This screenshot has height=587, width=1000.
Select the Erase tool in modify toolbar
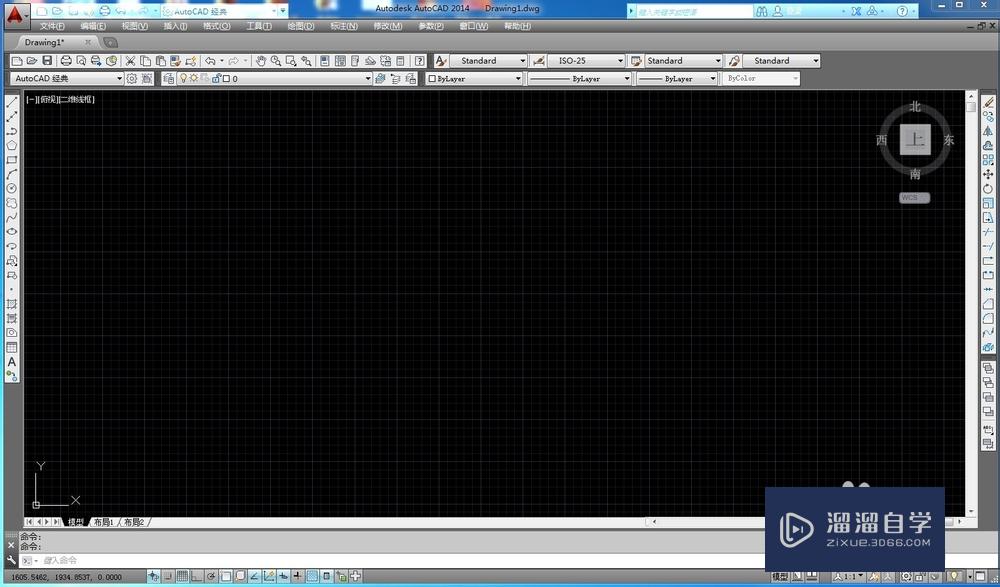click(988, 102)
